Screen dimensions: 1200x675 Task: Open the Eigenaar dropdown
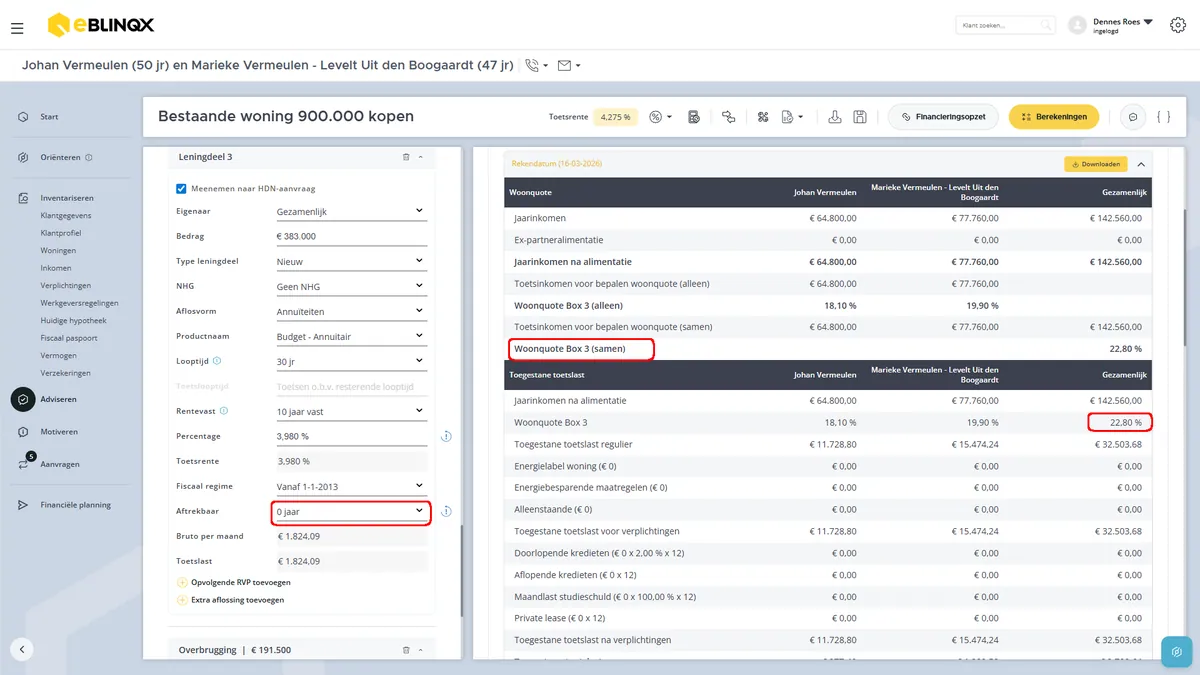click(350, 211)
